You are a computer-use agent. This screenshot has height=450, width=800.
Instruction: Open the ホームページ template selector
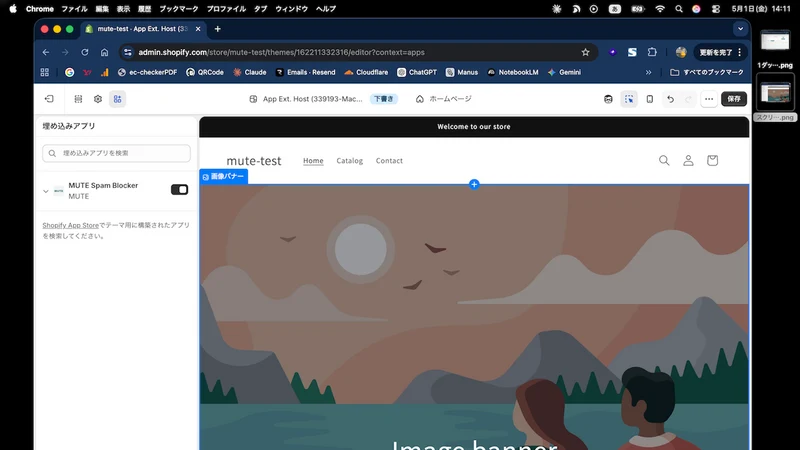tap(444, 99)
